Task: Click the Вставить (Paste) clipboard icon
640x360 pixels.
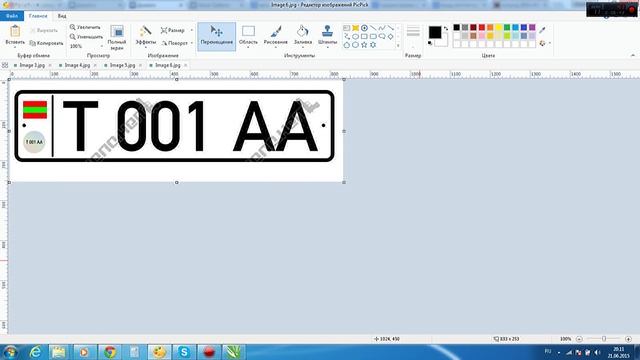Action: point(15,31)
